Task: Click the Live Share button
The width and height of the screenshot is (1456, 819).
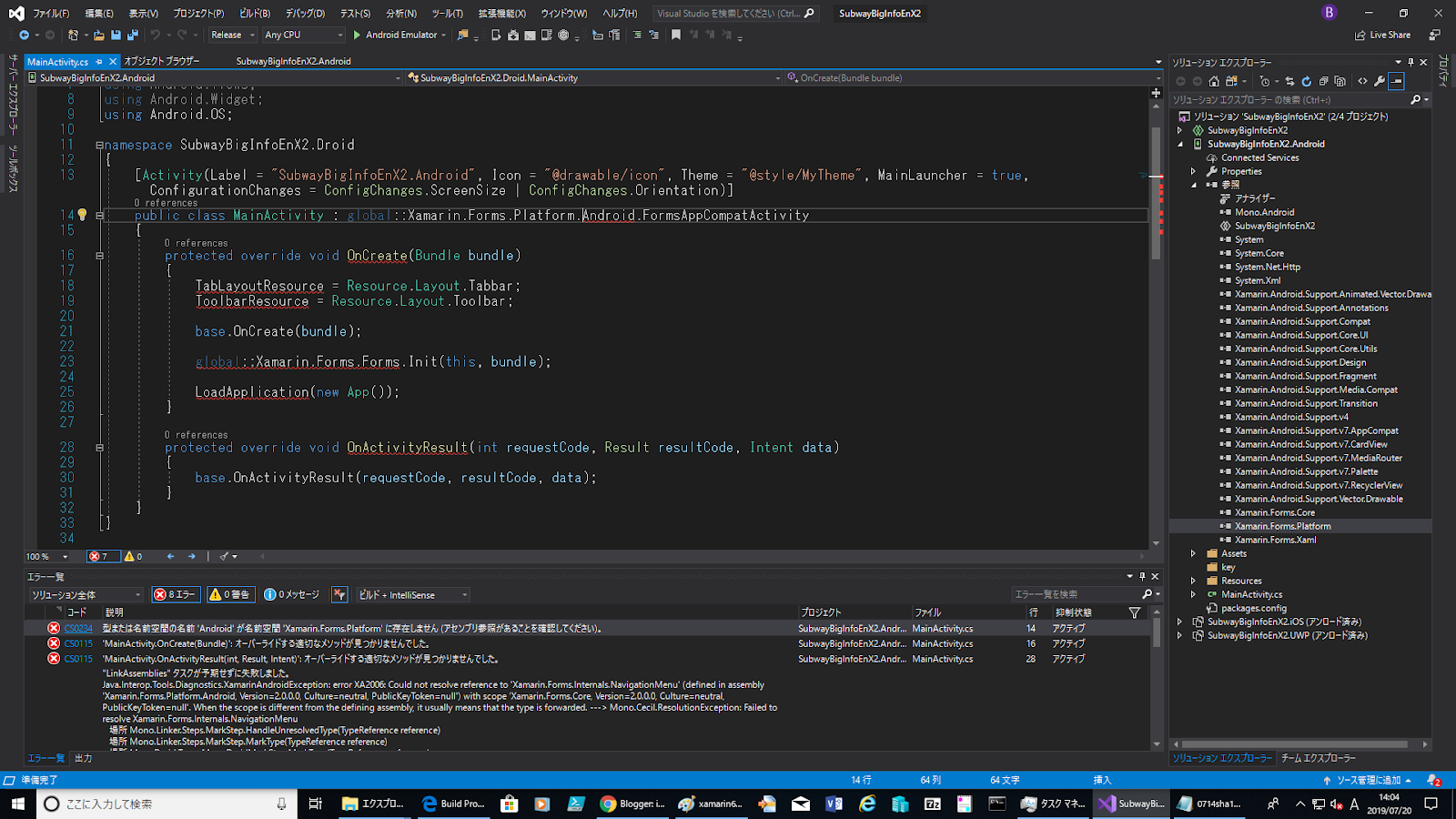Action: tap(1382, 35)
